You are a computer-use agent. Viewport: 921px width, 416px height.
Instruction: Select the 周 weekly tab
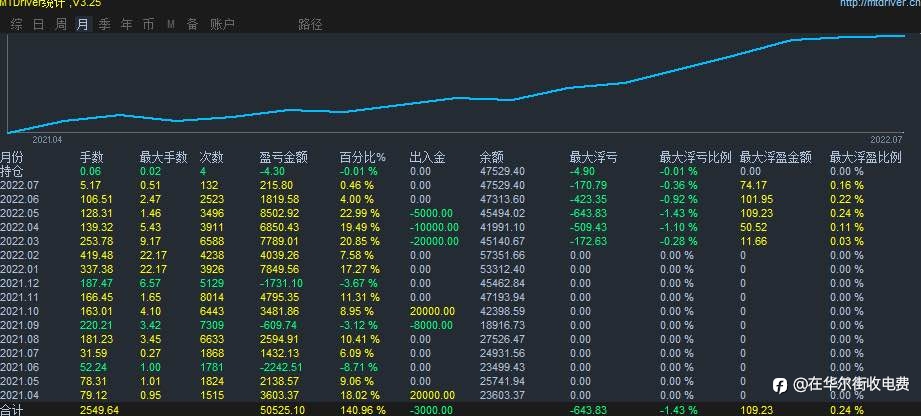60,25
